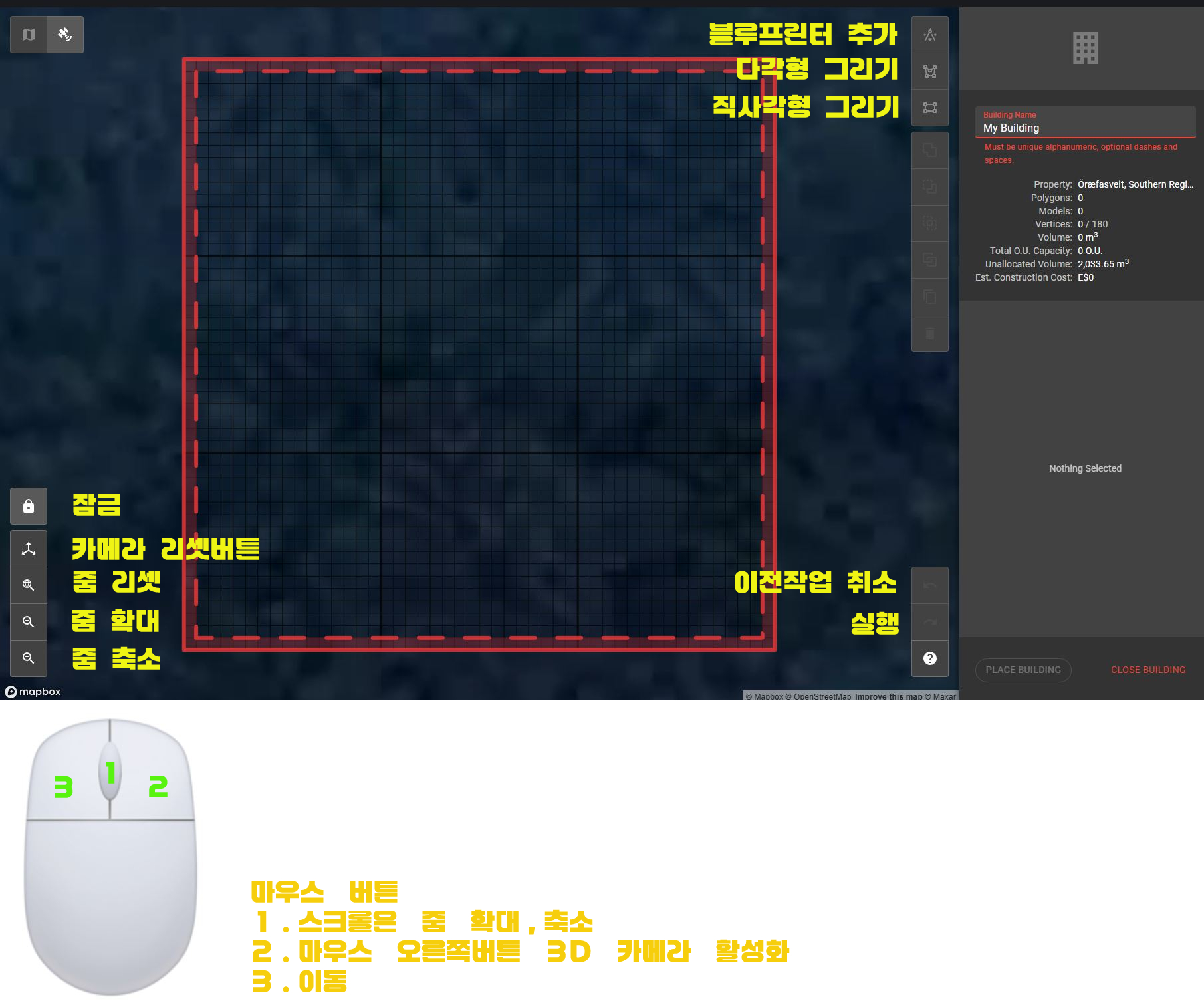1204x1001 pixels.
Task: Click the redo arrow button
Action: click(x=930, y=622)
